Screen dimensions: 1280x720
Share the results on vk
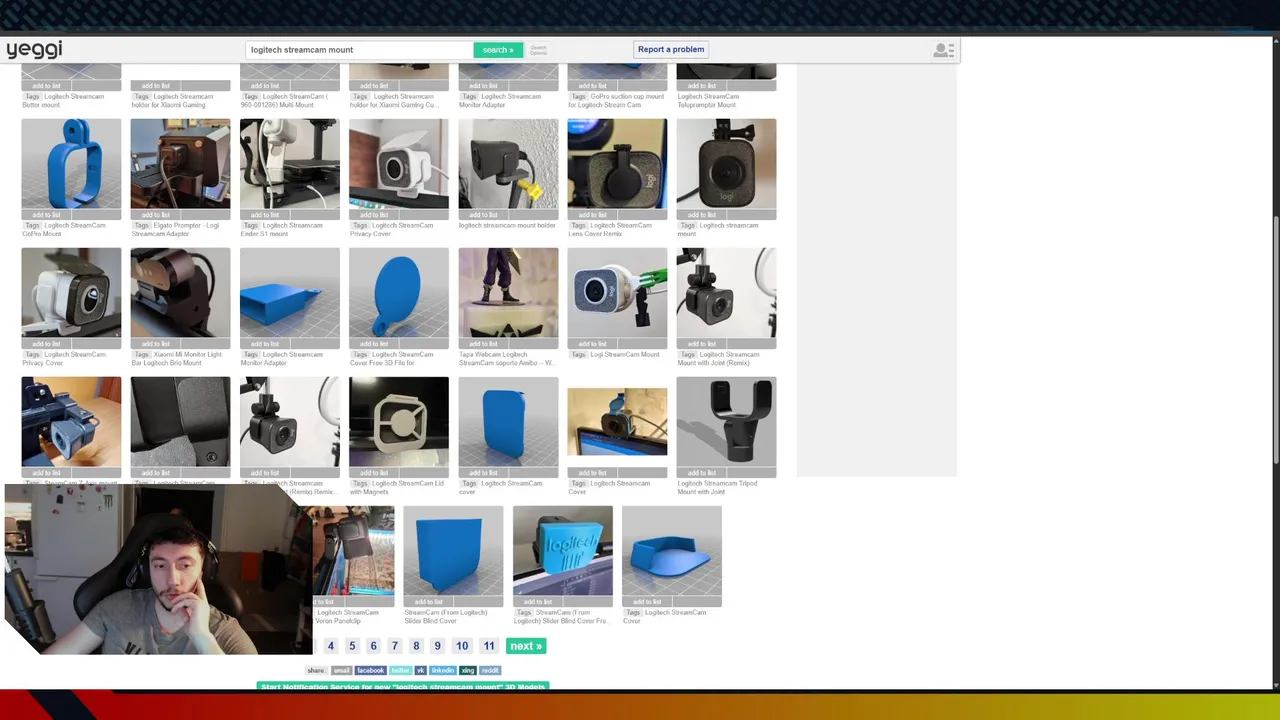click(420, 670)
